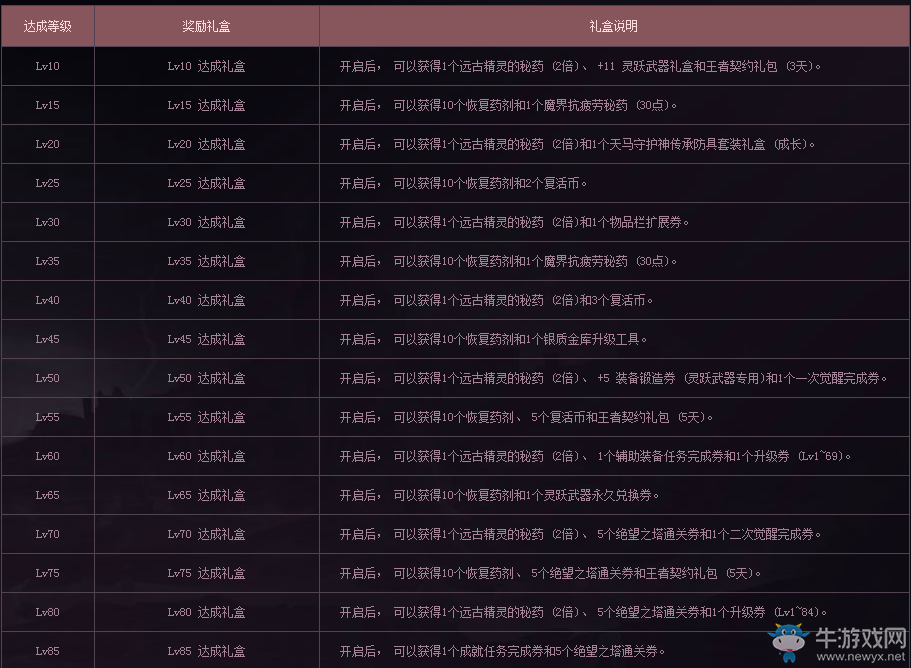Select the 奖励礼盒 column header
This screenshot has width=911, height=668.
[x=205, y=25]
